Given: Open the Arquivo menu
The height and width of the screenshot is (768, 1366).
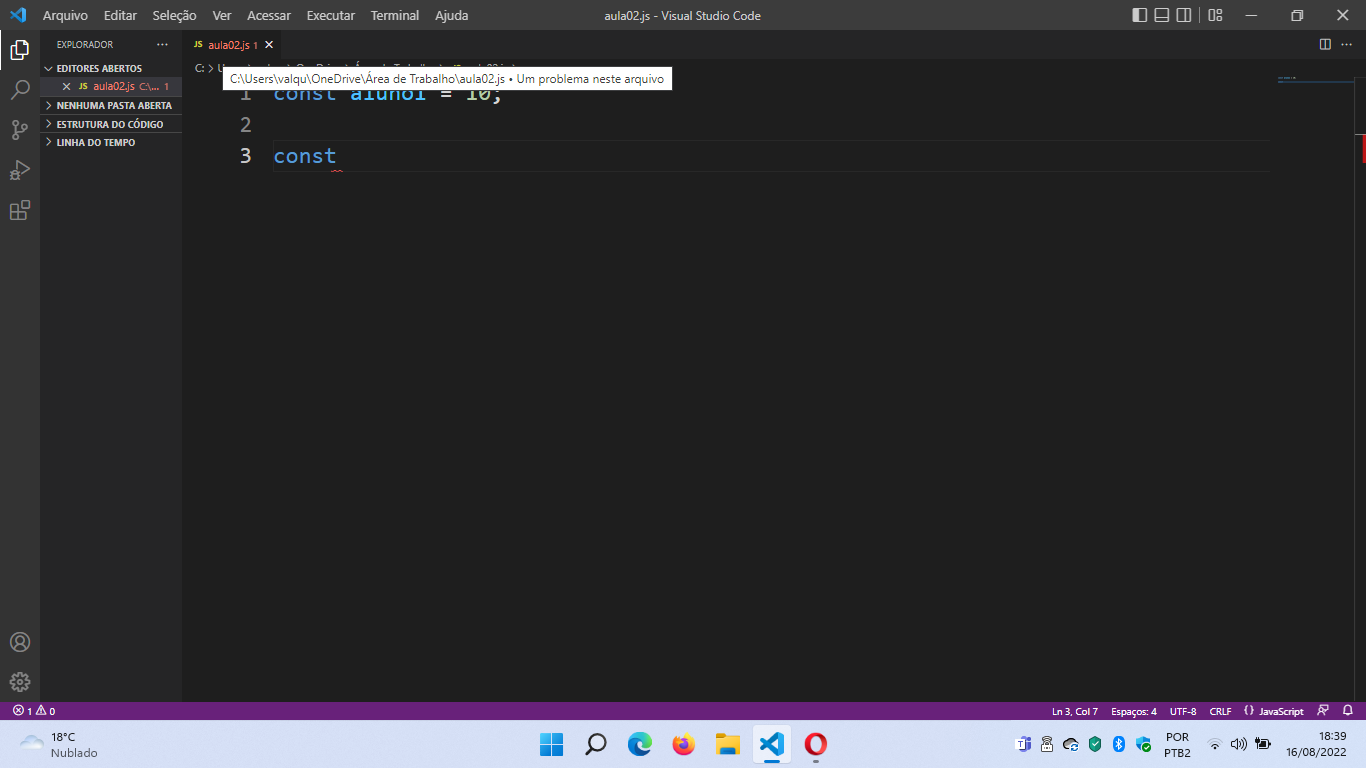Looking at the screenshot, I should coord(65,15).
